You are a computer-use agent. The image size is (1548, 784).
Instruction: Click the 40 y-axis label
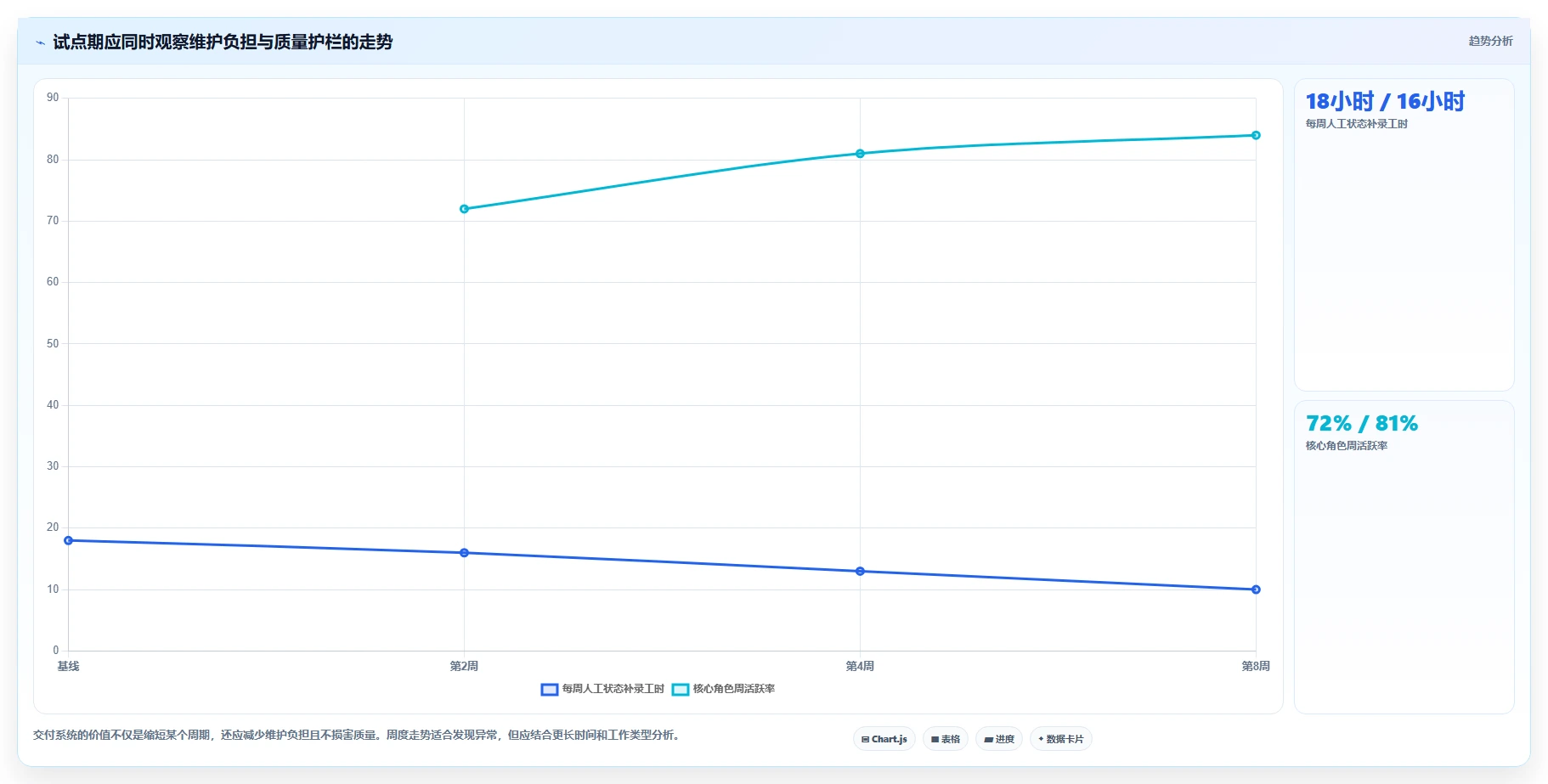(53, 405)
